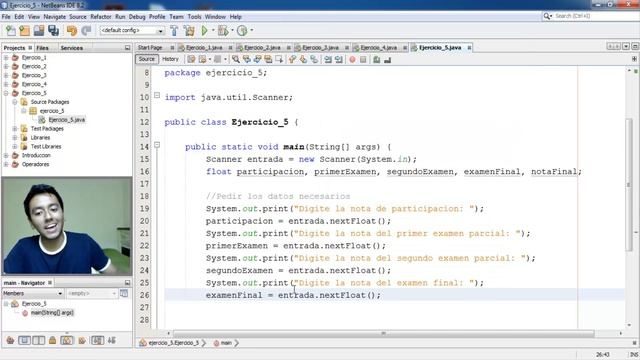Viewport: 640px width, 360px height.
Task: Open the Run Project dropdown arrow
Action: (213, 31)
